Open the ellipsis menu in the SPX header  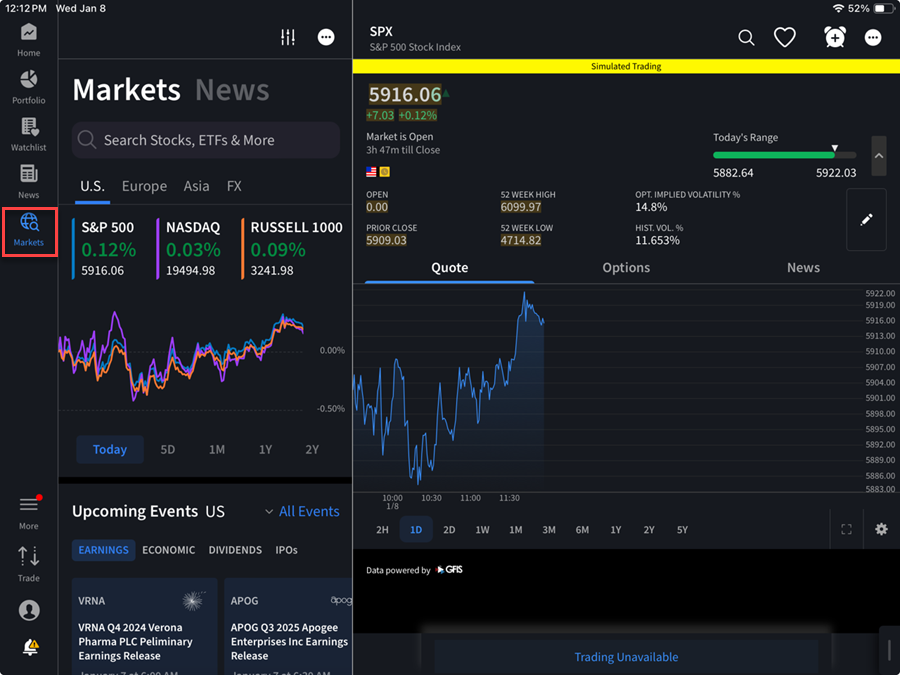point(872,37)
